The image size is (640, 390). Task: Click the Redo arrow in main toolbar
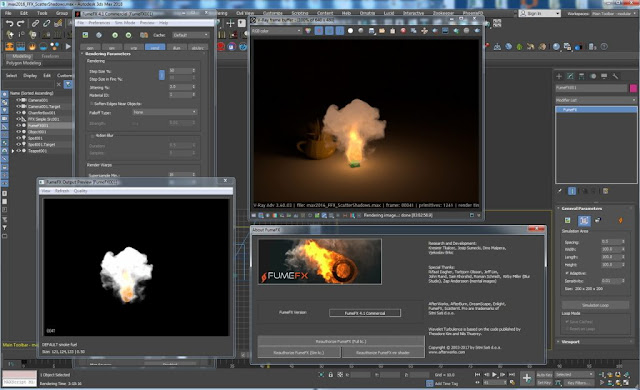[x=20, y=24]
